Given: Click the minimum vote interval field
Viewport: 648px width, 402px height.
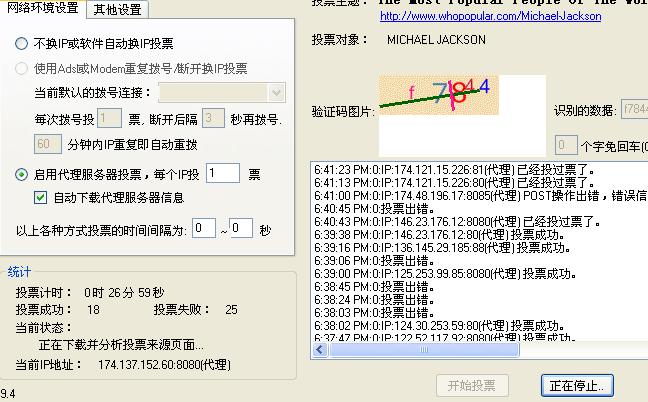Looking at the screenshot, I should 204,229.
